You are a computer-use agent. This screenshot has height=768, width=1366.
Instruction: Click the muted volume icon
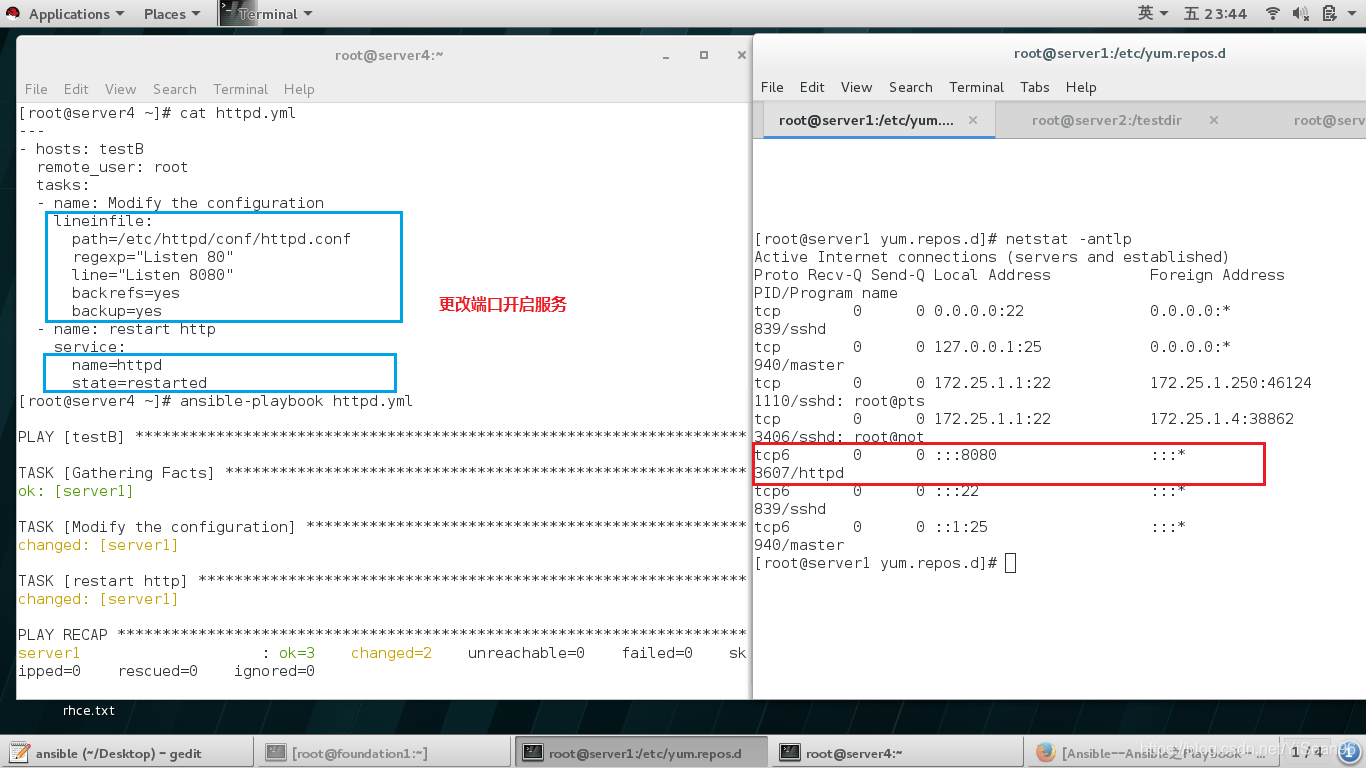point(1298,14)
